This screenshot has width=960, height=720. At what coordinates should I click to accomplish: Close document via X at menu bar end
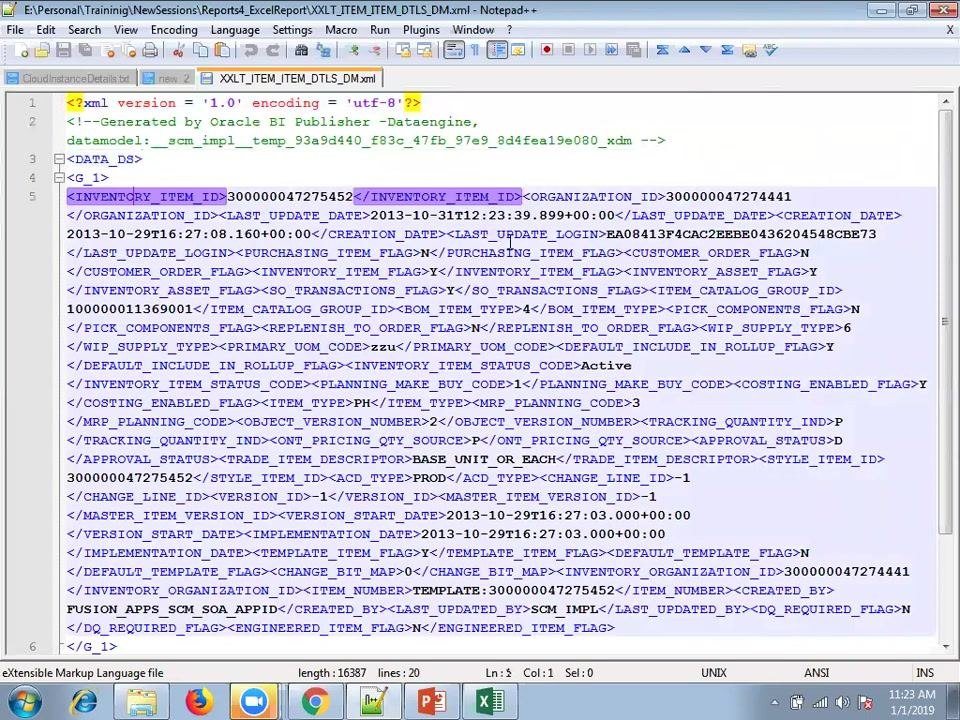tap(950, 30)
